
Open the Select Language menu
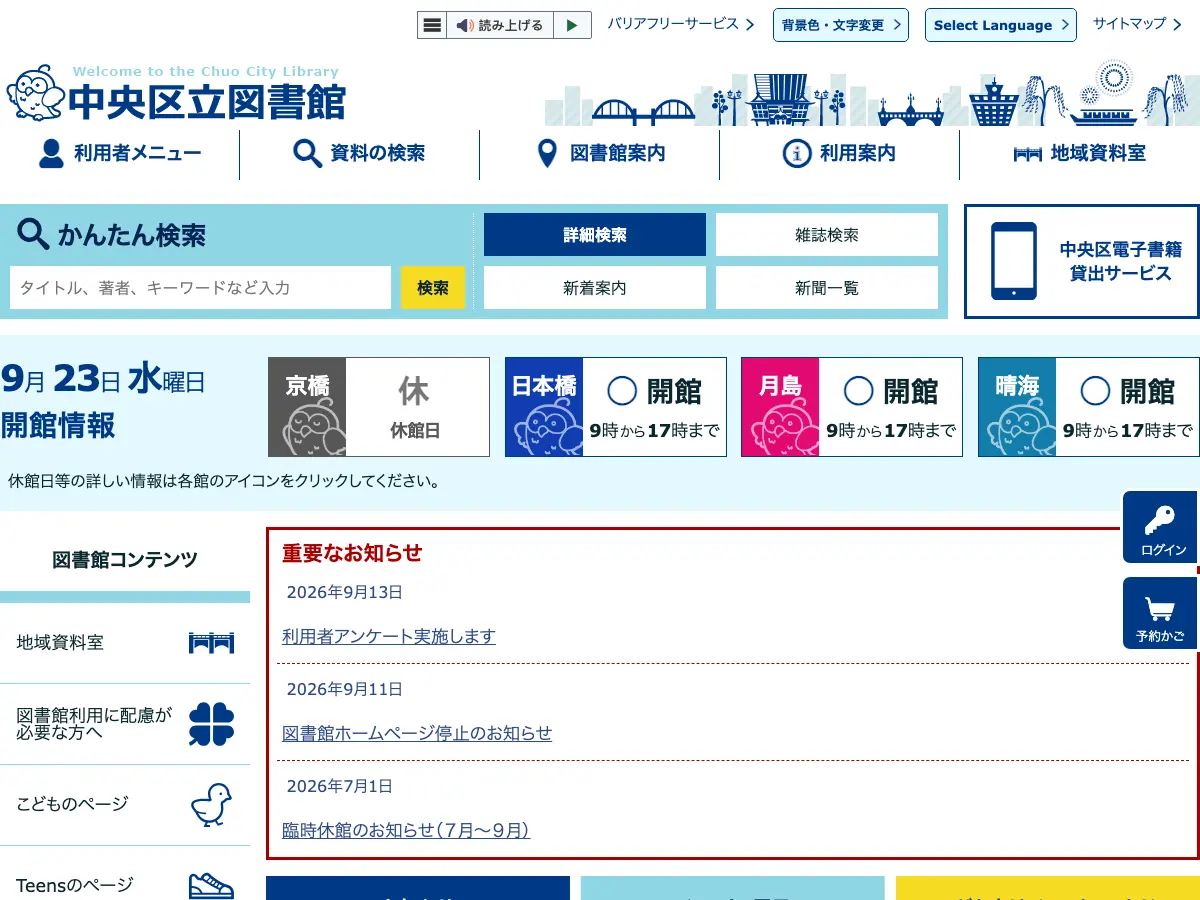point(1001,25)
